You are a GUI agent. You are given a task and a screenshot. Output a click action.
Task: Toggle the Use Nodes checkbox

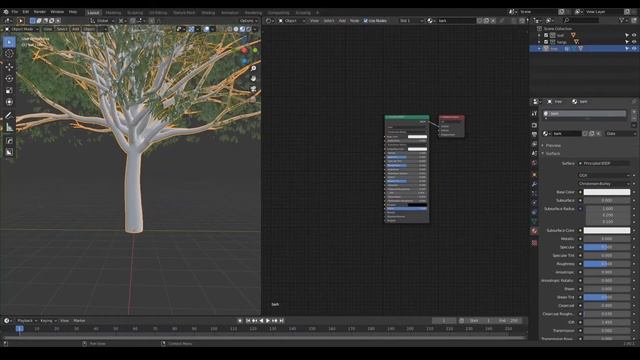366,20
